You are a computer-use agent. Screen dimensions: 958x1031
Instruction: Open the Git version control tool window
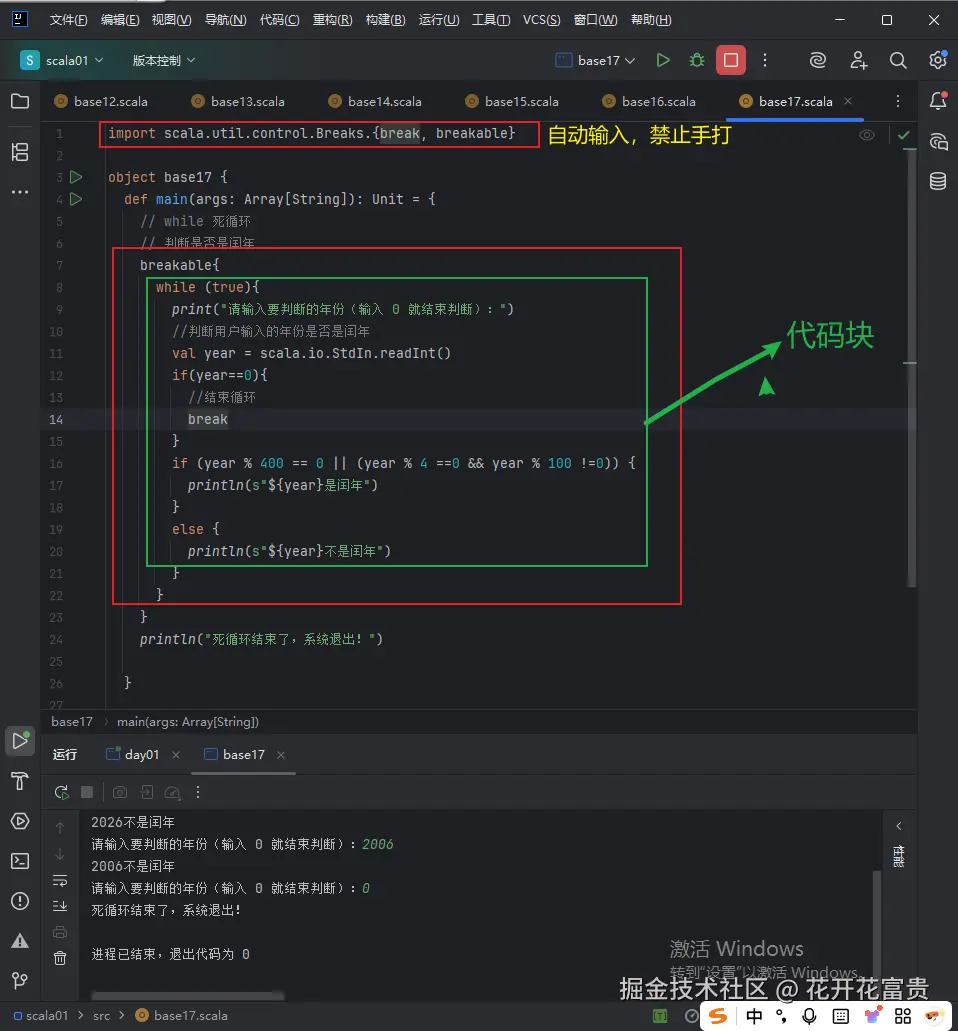(20, 980)
